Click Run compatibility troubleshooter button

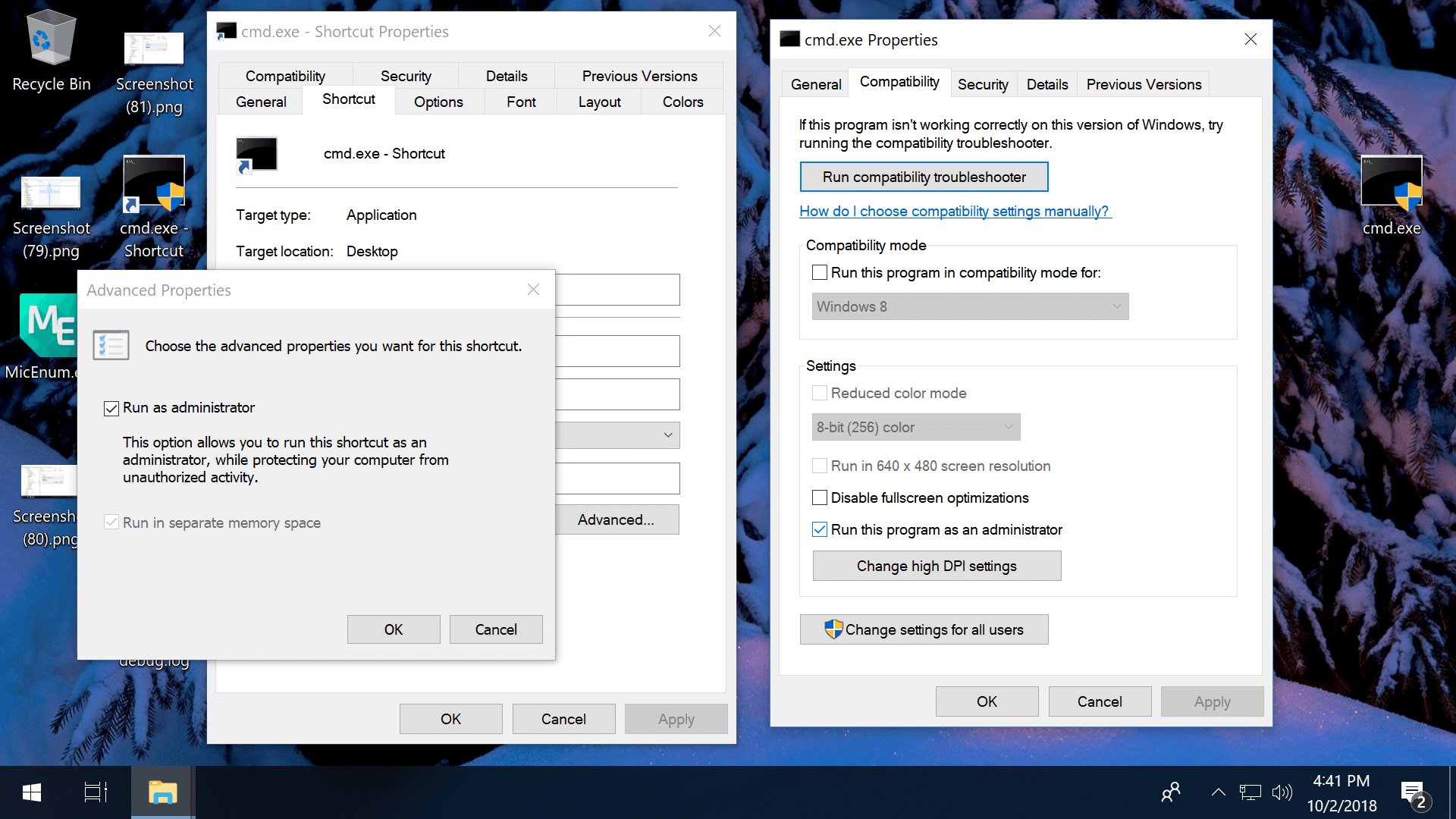tap(924, 177)
